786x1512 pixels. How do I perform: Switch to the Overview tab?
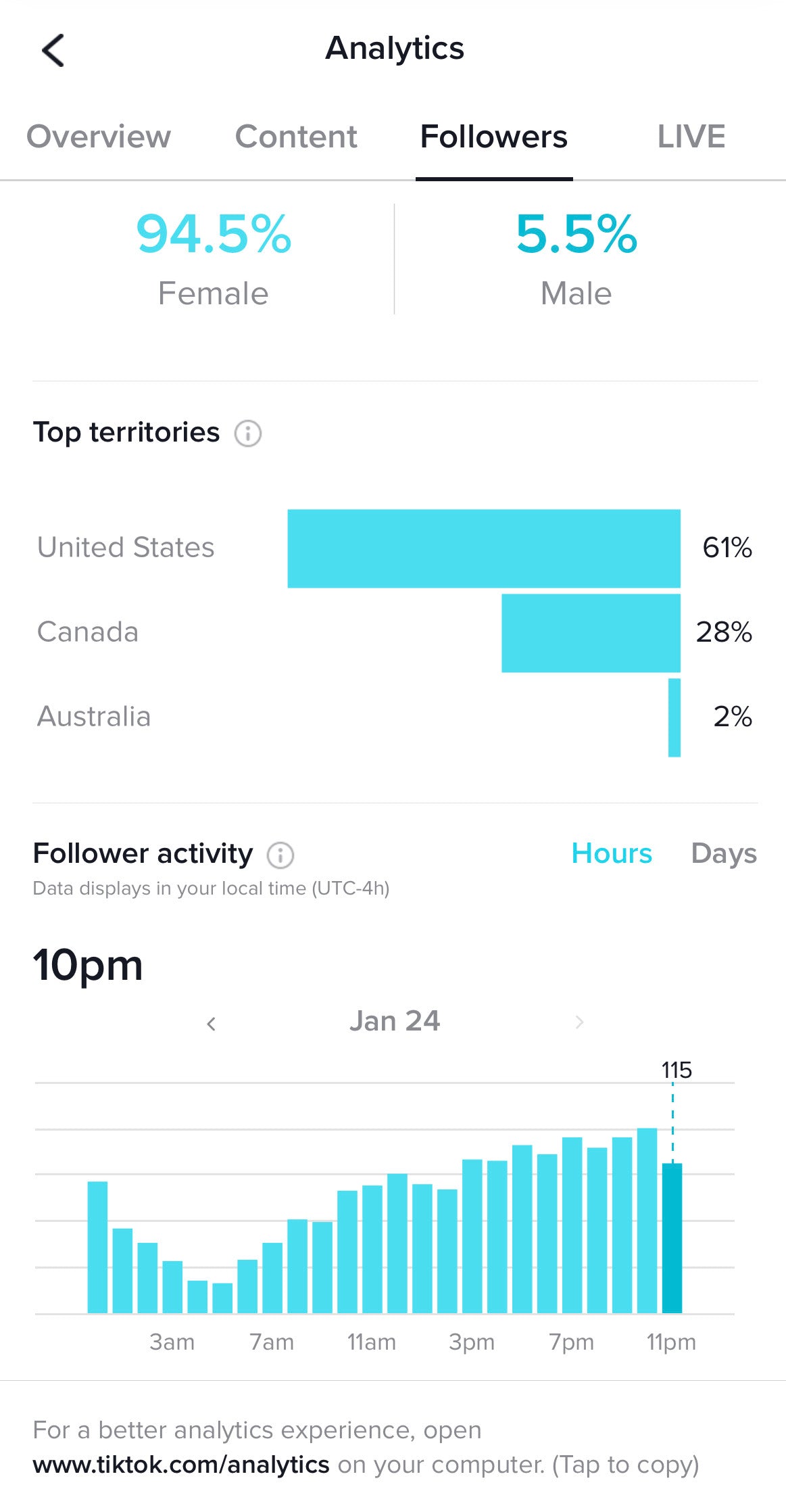(x=98, y=136)
